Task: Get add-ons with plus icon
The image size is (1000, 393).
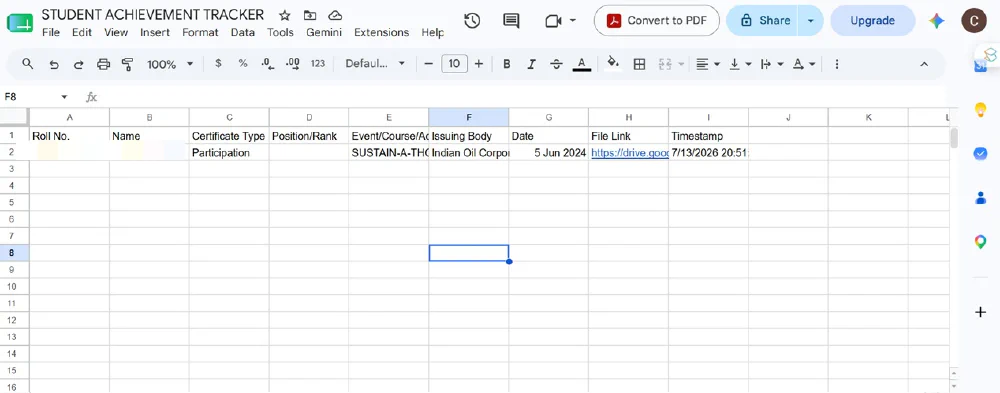Action: [x=981, y=312]
